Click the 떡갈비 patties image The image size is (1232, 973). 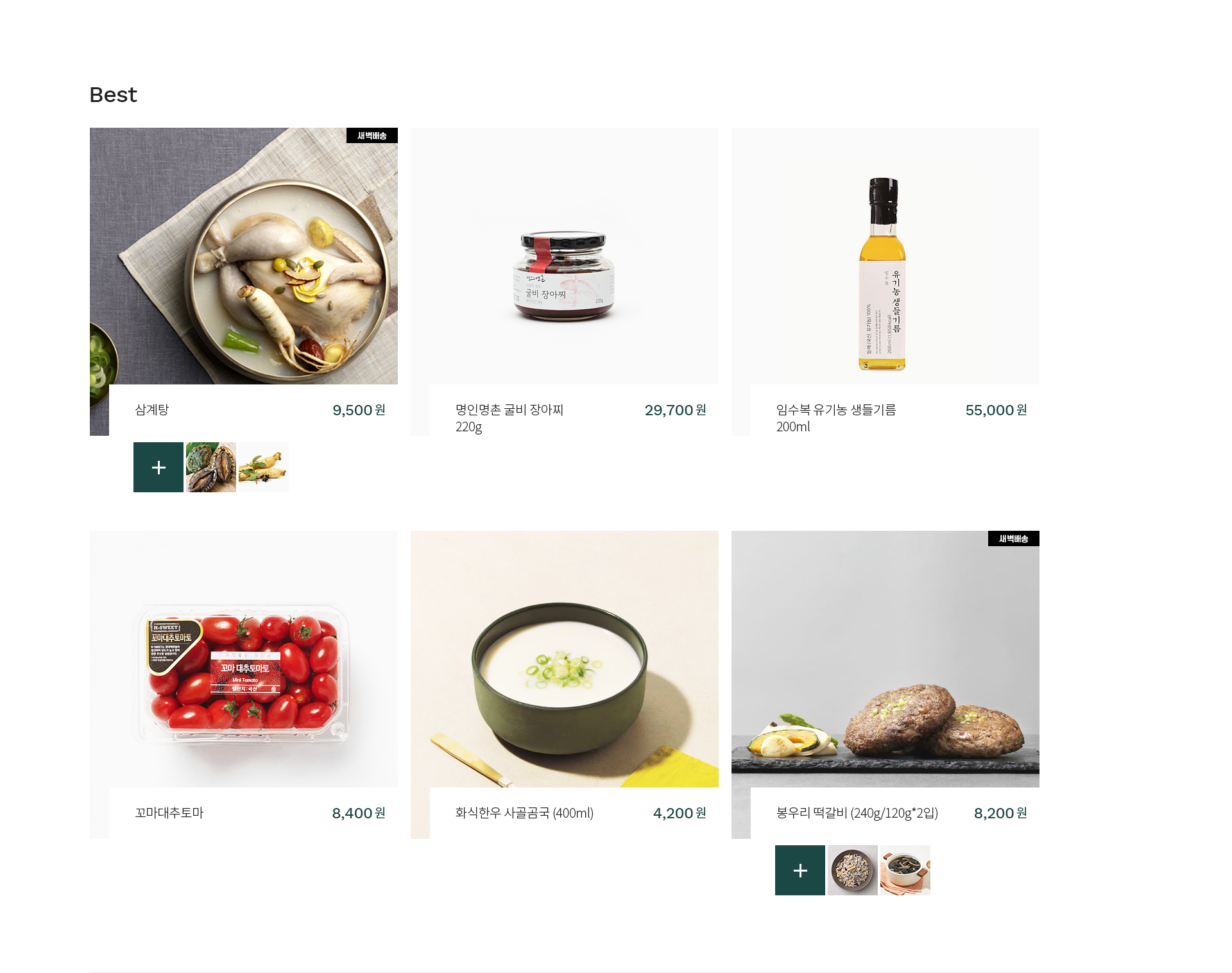886,659
